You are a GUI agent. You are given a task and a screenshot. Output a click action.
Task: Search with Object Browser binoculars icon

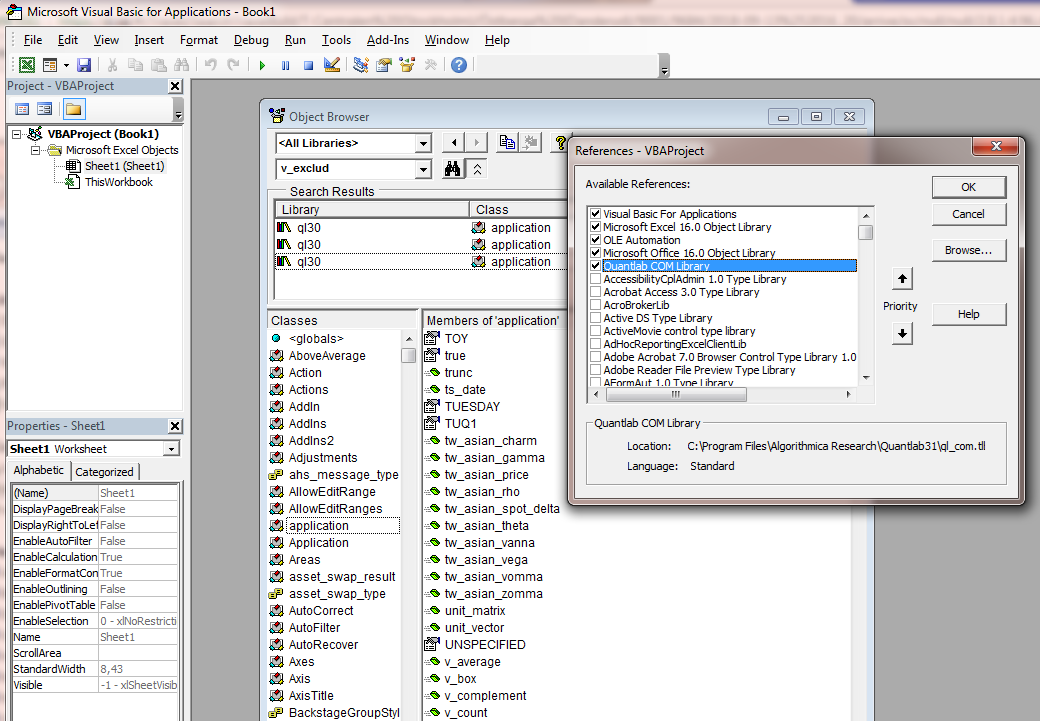[452, 169]
